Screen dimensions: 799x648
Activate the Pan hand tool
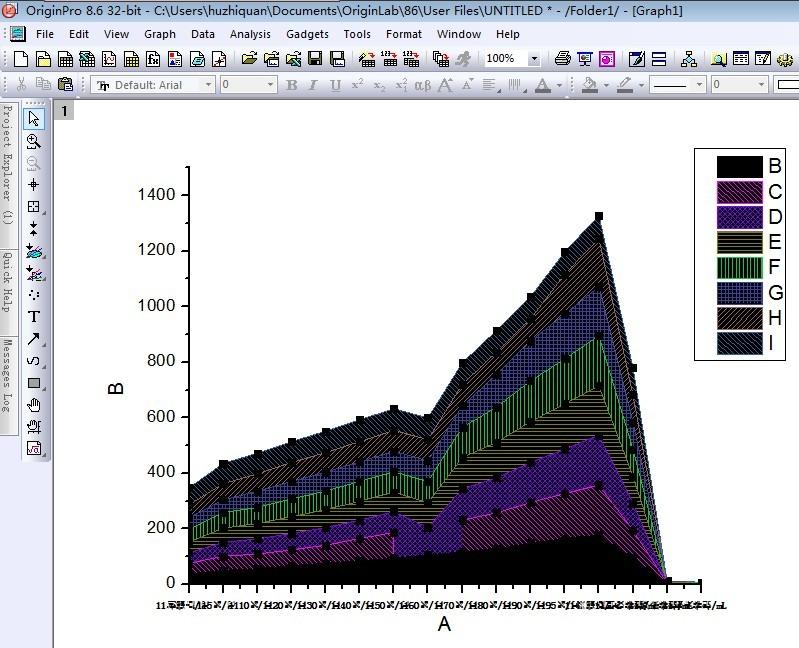click(34, 405)
